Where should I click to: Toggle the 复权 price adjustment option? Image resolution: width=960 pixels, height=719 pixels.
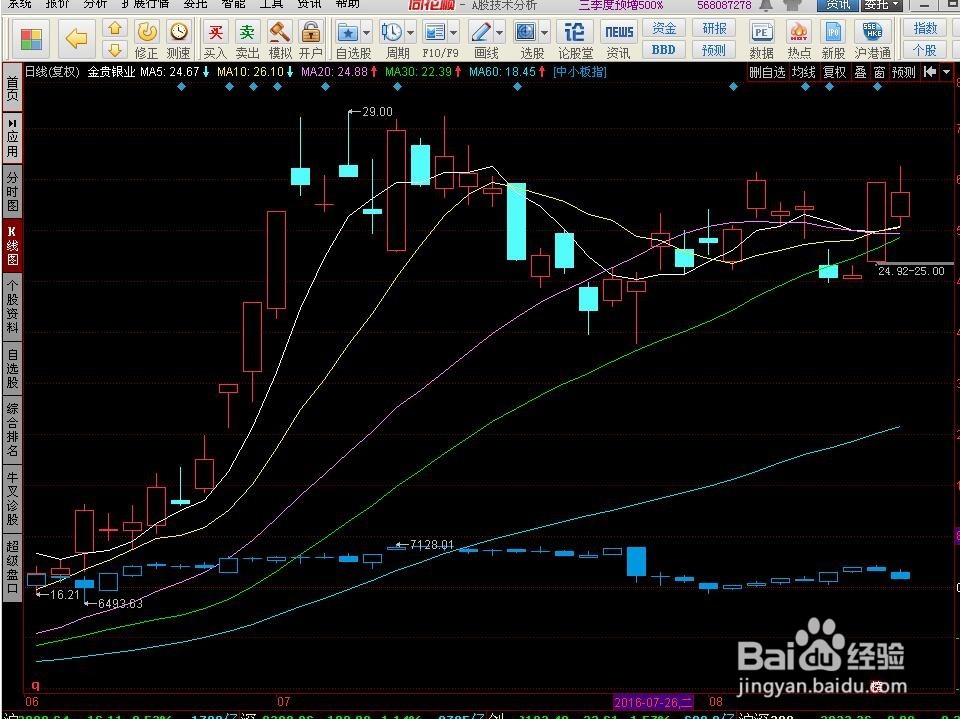834,72
